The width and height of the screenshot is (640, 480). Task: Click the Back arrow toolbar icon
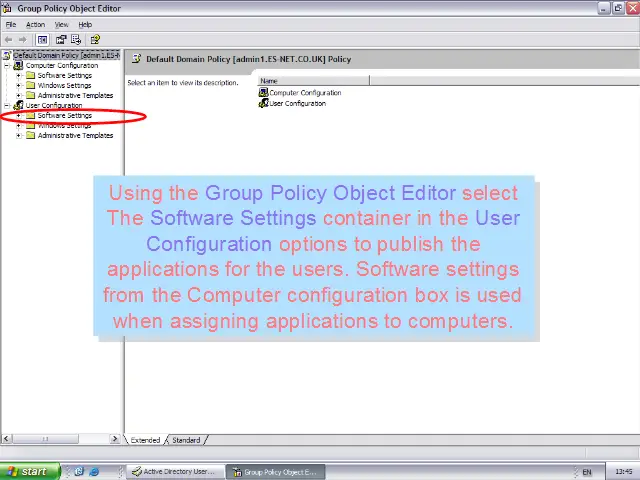[9, 40]
